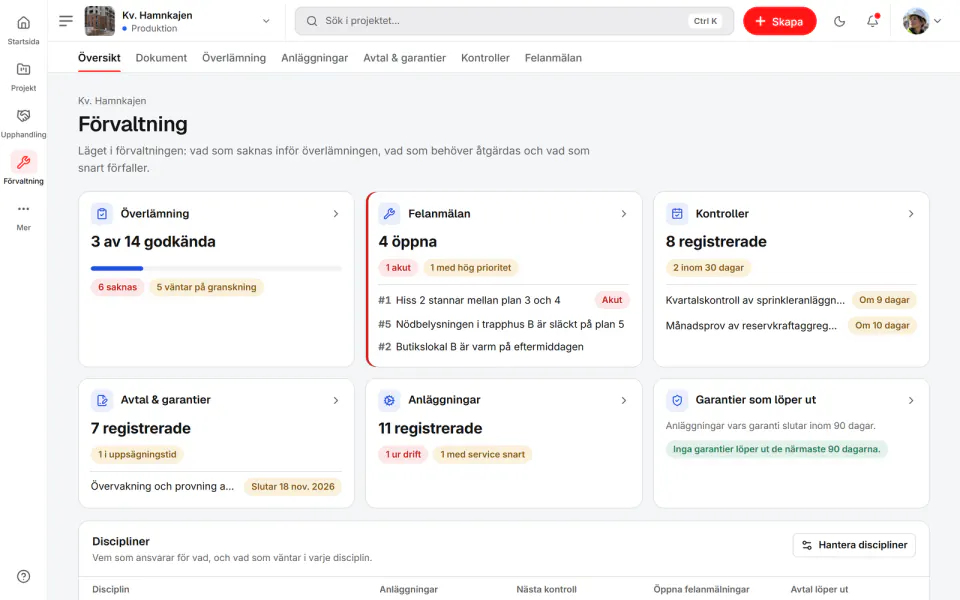Click the Avtal & garantier card document icon
Image resolution: width=960 pixels, height=600 pixels.
[102, 400]
